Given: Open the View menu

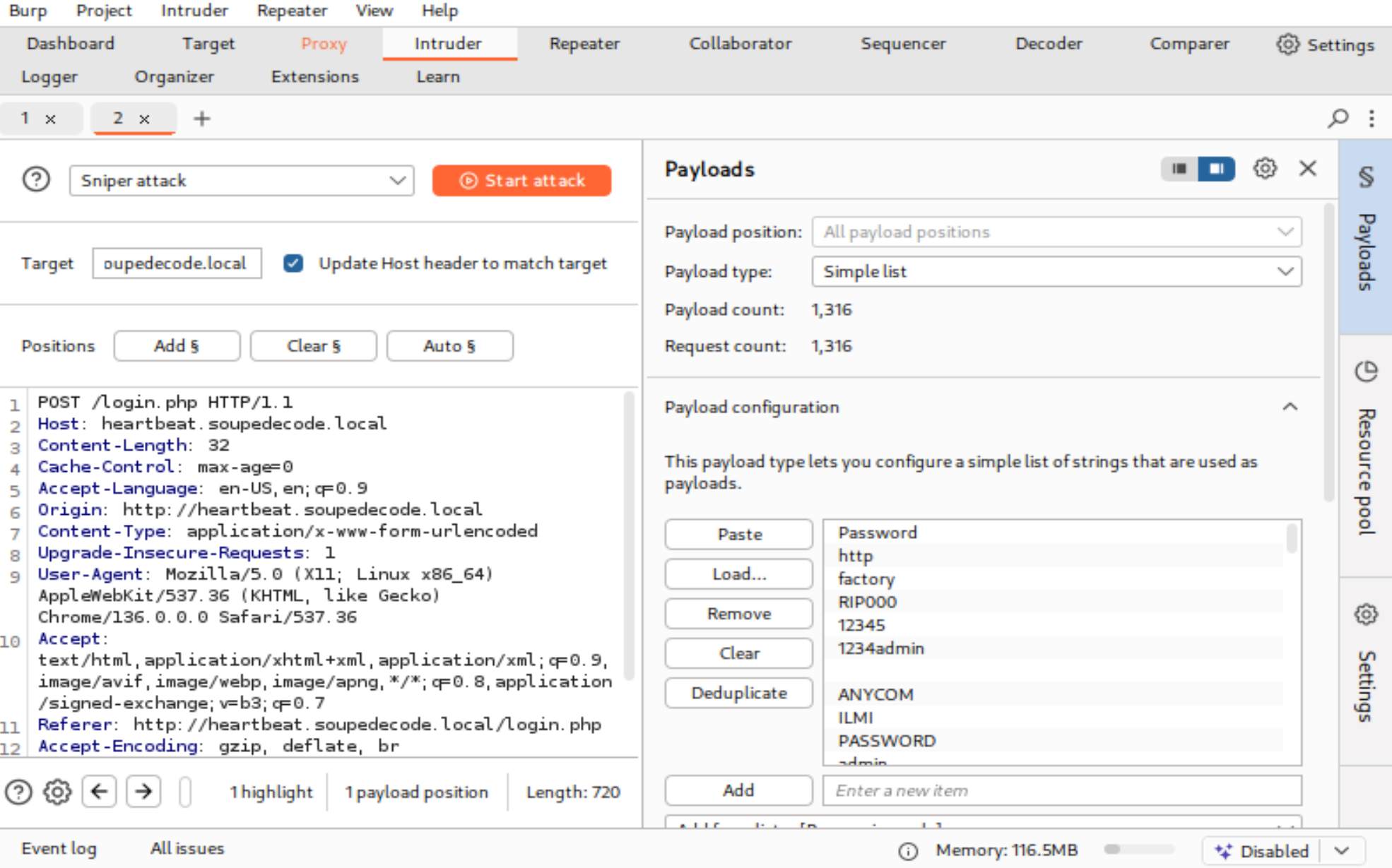Looking at the screenshot, I should [374, 11].
